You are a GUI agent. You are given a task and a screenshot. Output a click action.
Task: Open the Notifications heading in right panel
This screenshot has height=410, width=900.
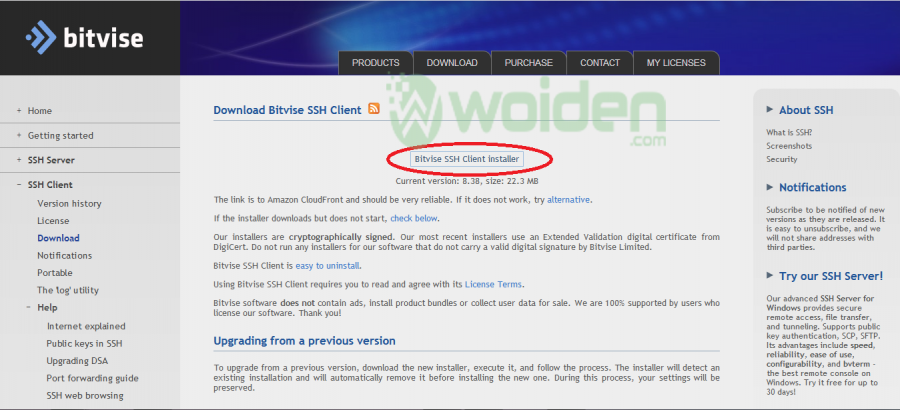[x=813, y=188]
